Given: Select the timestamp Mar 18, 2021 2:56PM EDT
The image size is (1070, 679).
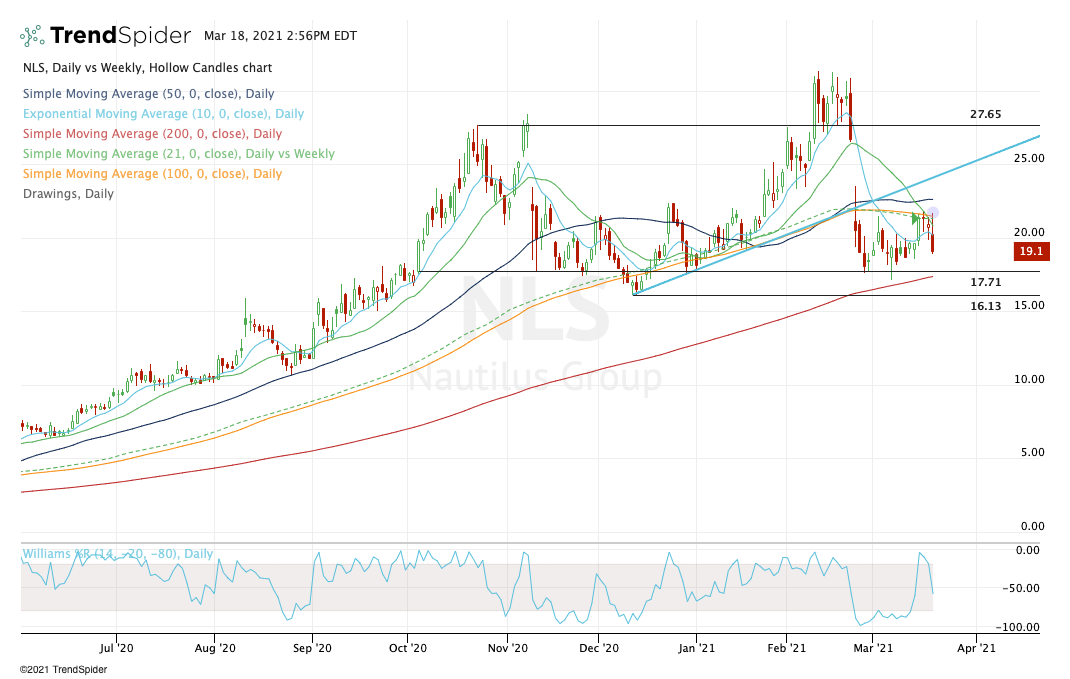Looking at the screenshot, I should point(280,35).
